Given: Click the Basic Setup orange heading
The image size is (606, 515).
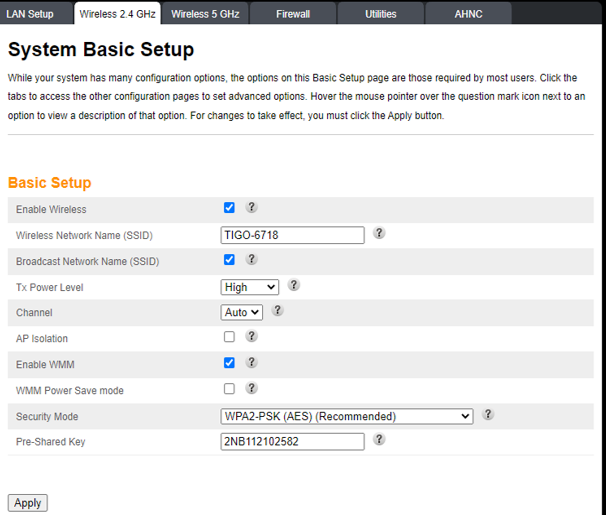Looking at the screenshot, I should click(49, 183).
